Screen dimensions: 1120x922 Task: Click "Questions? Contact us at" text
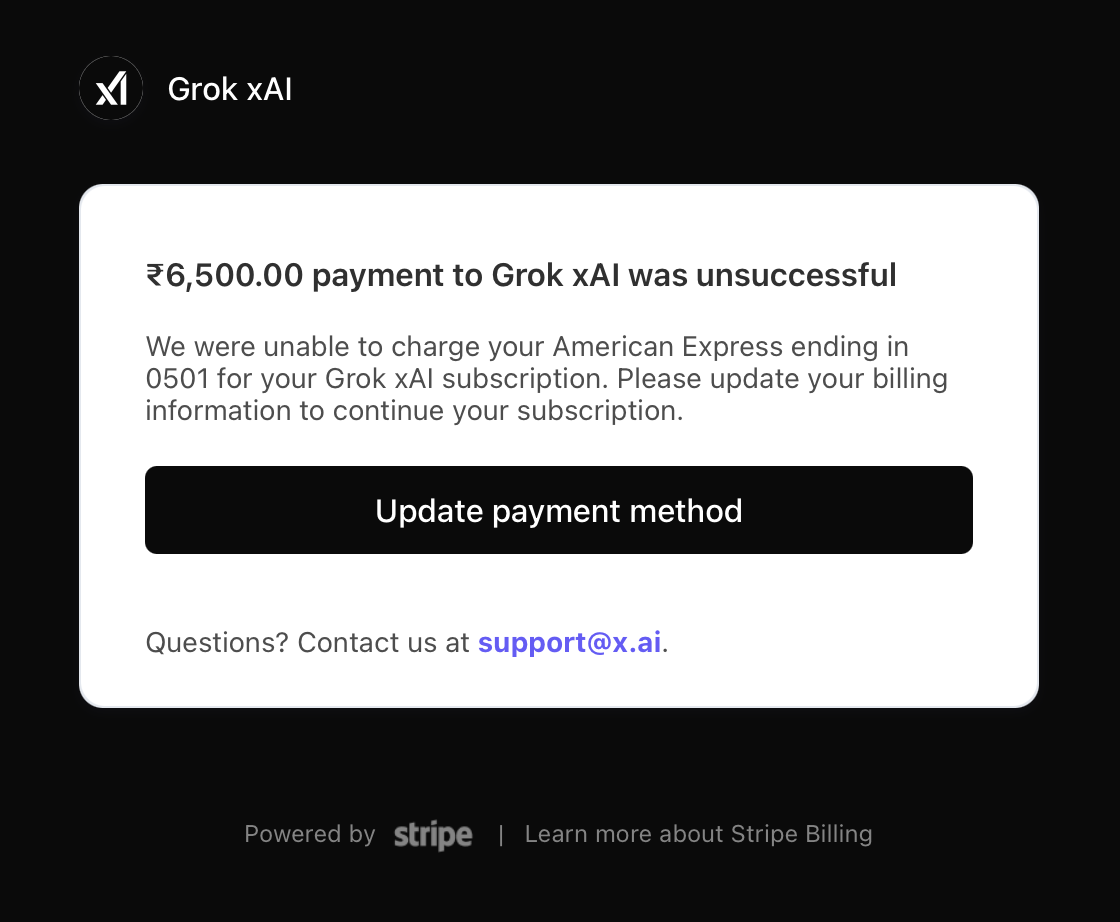pyautogui.click(x=307, y=643)
